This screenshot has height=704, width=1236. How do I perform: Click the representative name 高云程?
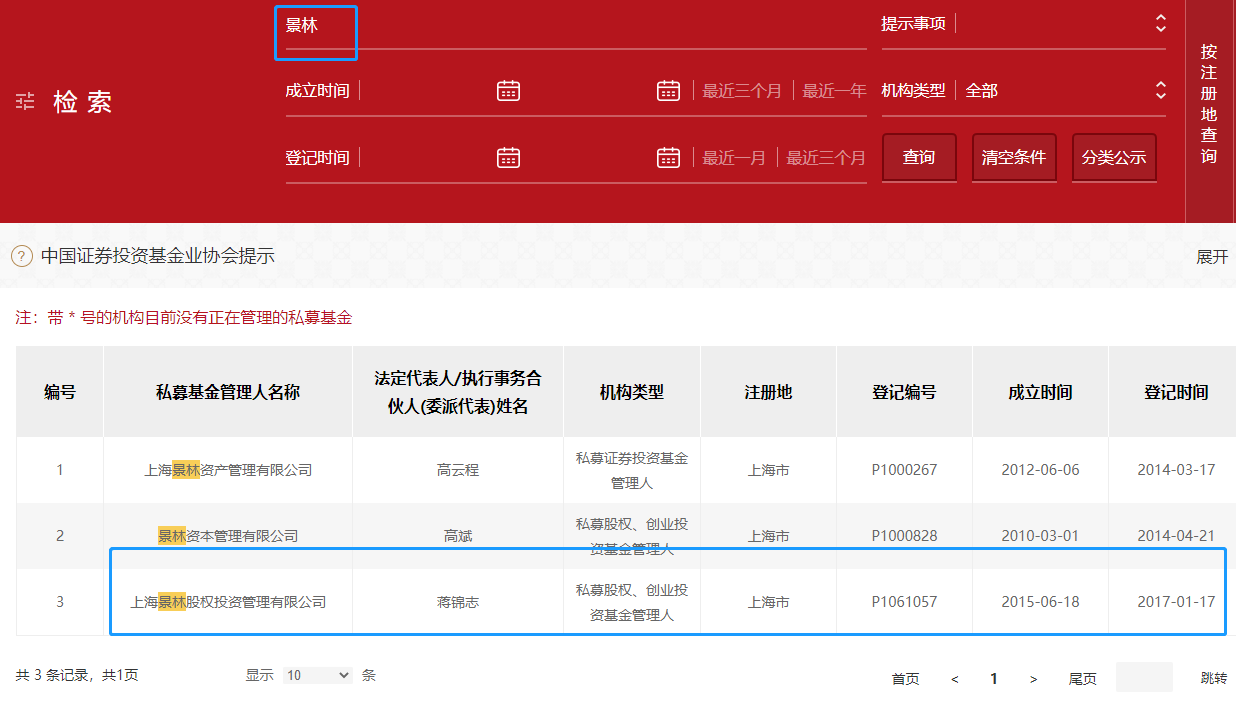pyautogui.click(x=458, y=469)
